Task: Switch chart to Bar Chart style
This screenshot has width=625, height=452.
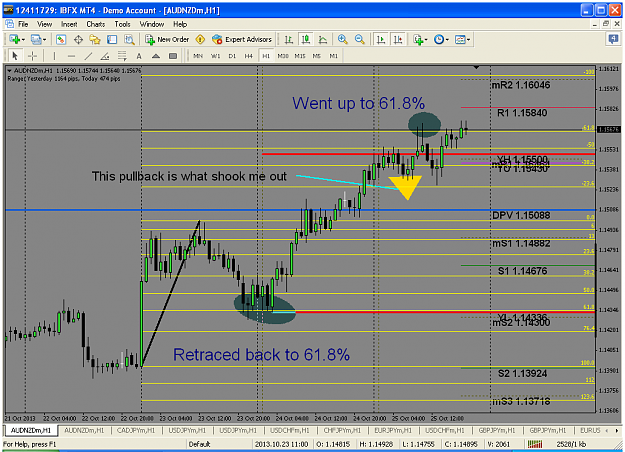Action: (x=289, y=39)
